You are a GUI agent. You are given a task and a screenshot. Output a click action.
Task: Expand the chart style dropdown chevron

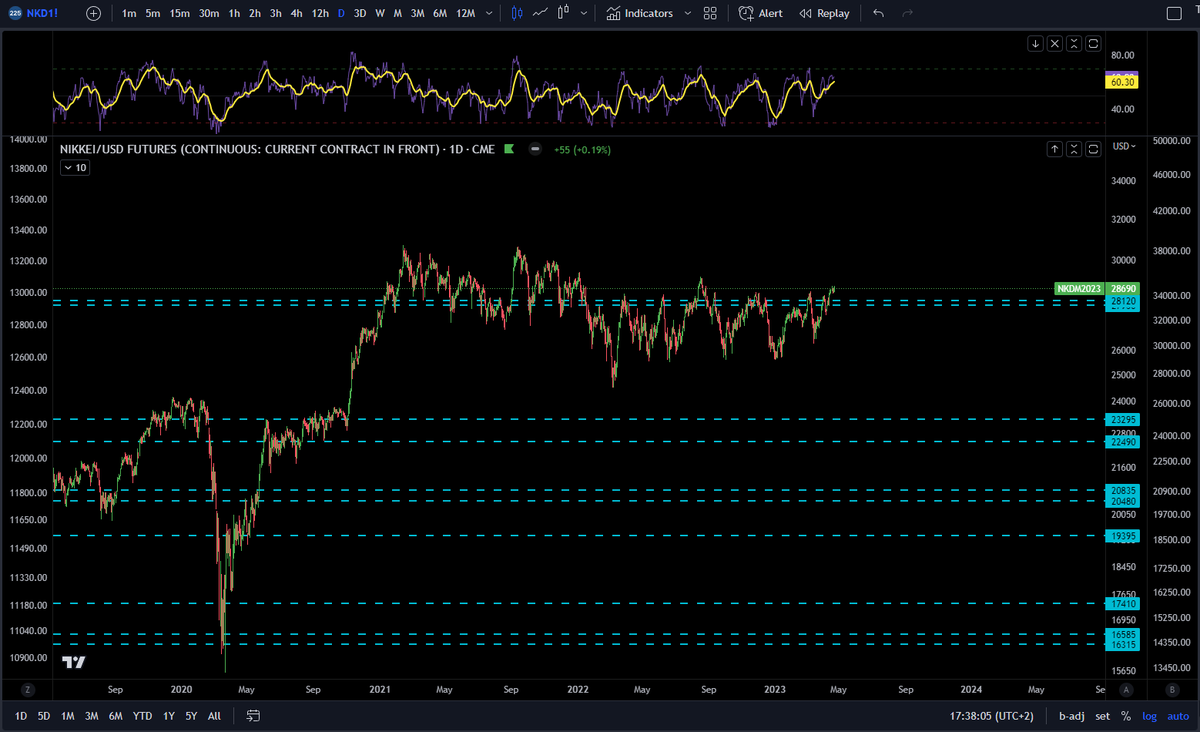[583, 13]
